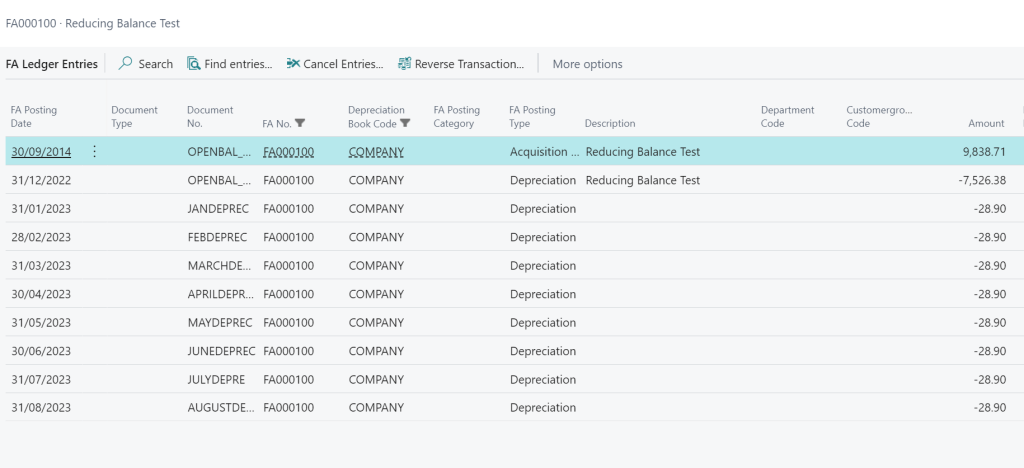Click the Cancel Entries icon
This screenshot has height=468, width=1024.
[293, 64]
